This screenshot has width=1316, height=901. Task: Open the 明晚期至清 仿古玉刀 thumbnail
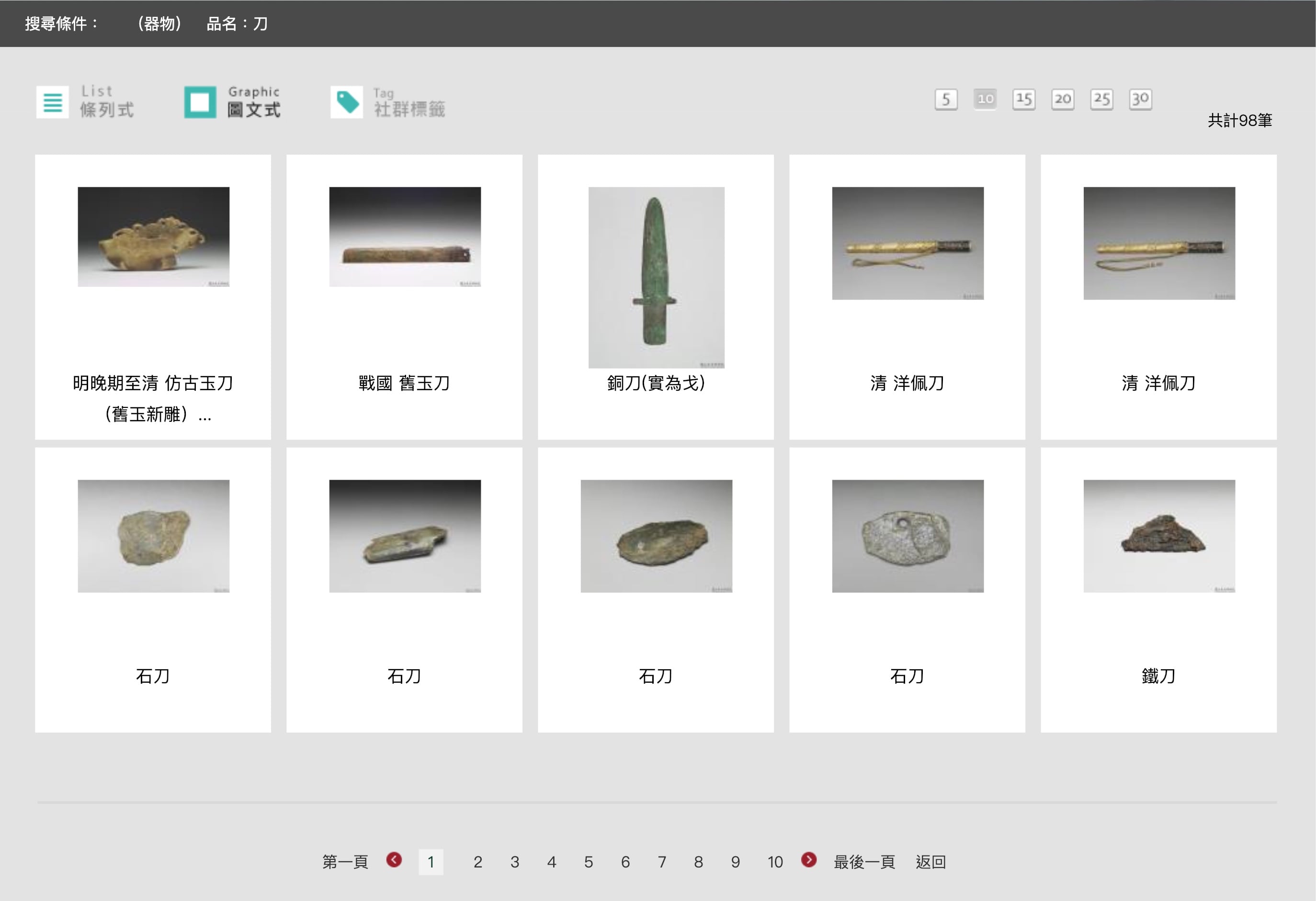153,237
